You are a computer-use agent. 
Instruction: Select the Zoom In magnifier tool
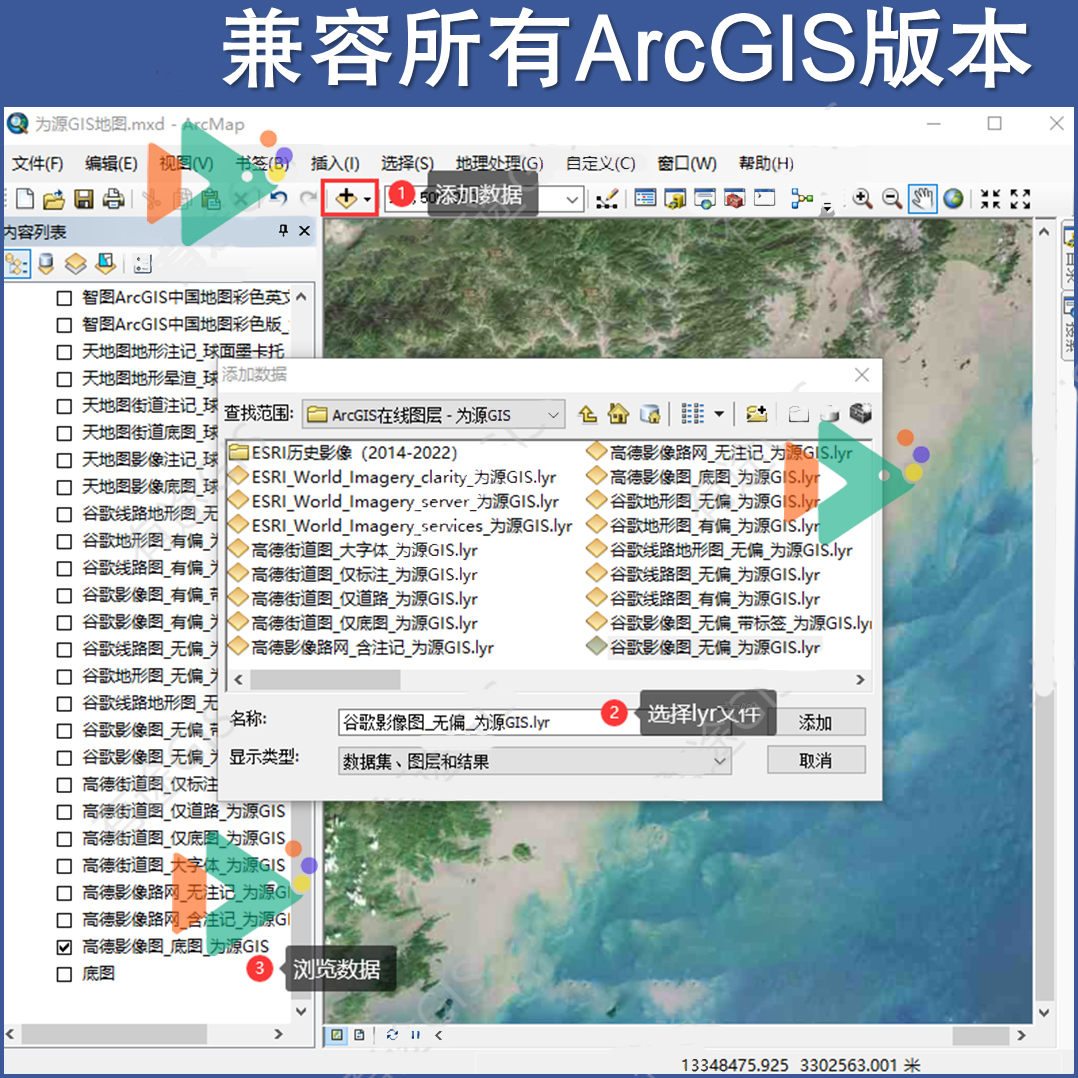862,199
